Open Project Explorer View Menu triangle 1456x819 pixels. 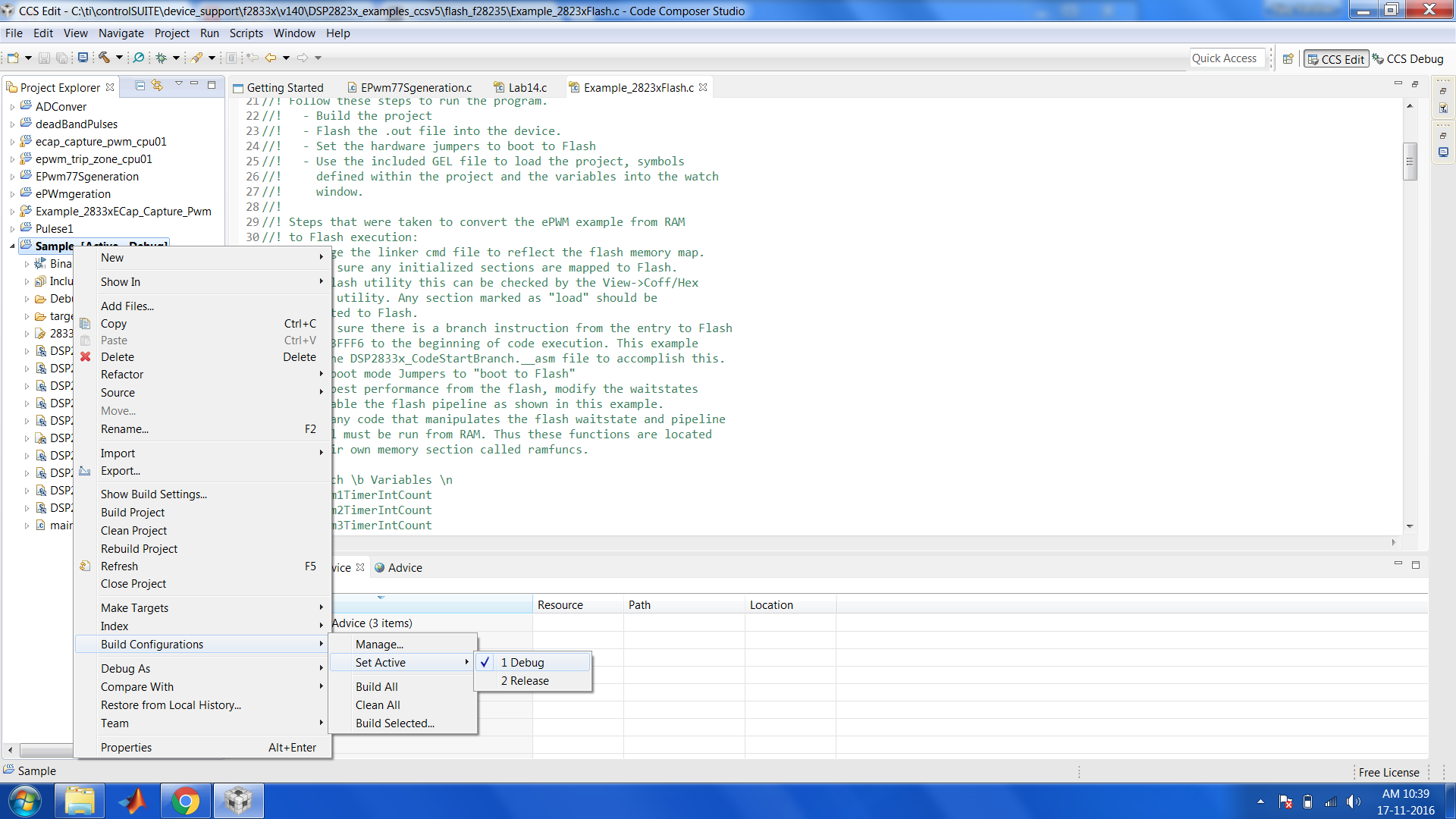click(x=179, y=84)
